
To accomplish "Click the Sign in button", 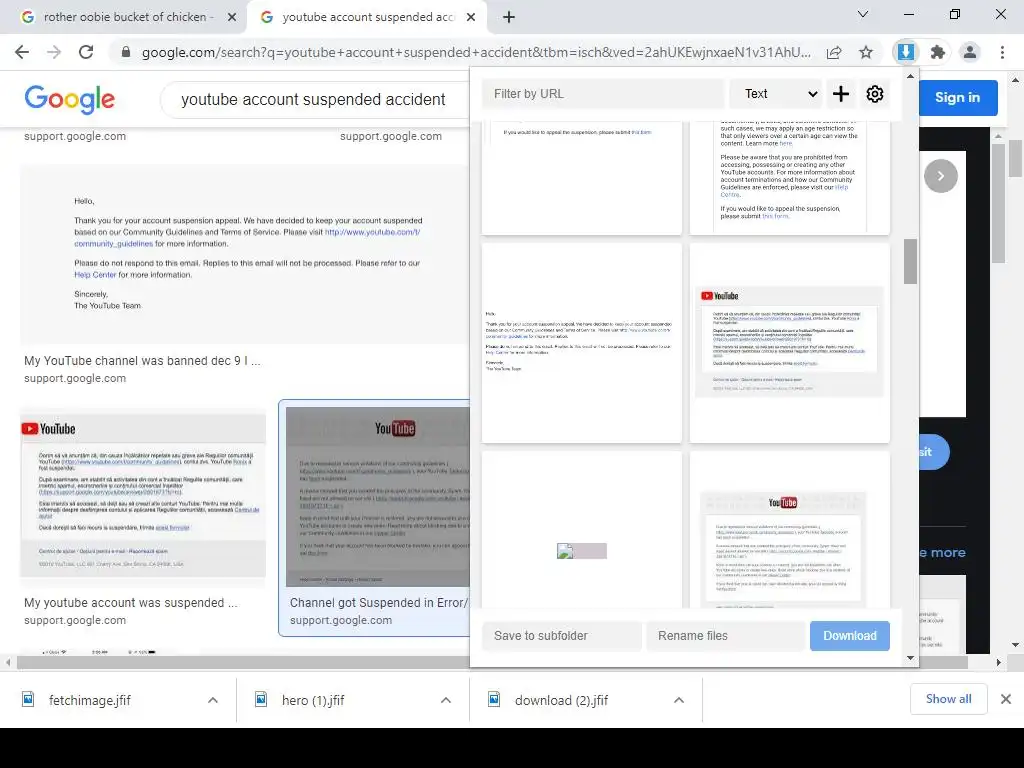I will coord(957,97).
